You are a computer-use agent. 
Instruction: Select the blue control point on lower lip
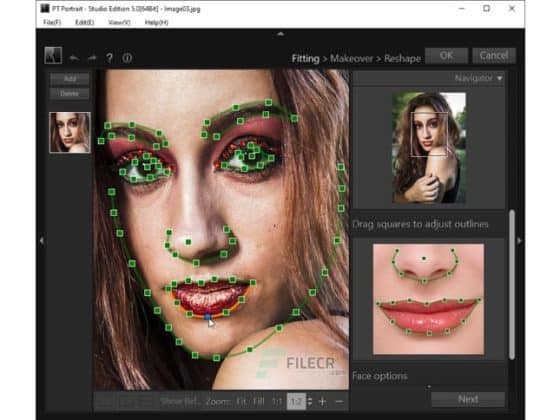208,317
